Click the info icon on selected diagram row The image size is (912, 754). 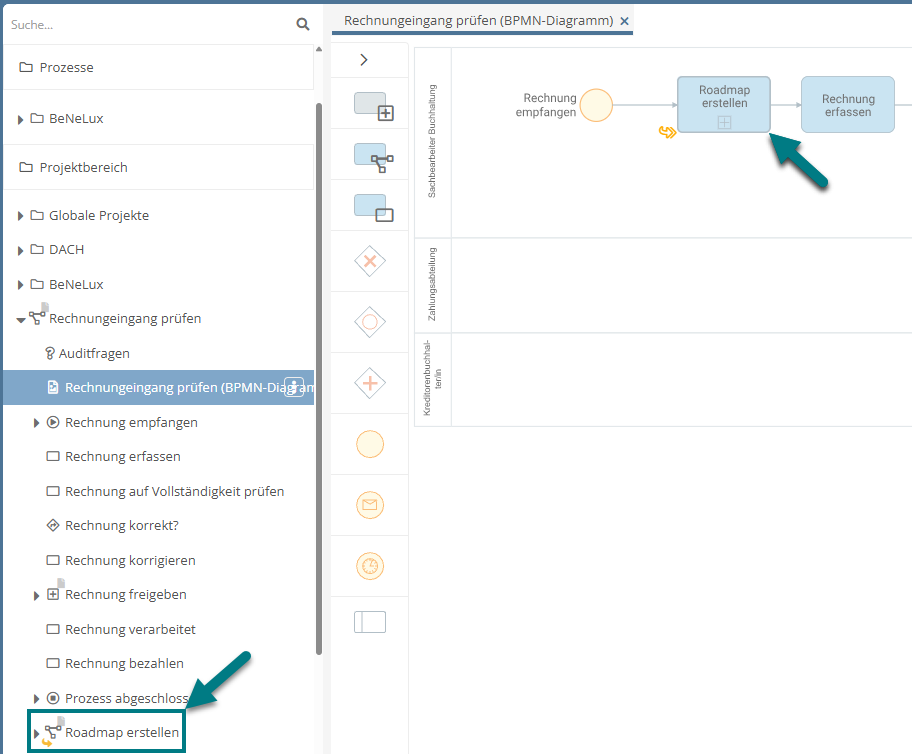point(294,387)
